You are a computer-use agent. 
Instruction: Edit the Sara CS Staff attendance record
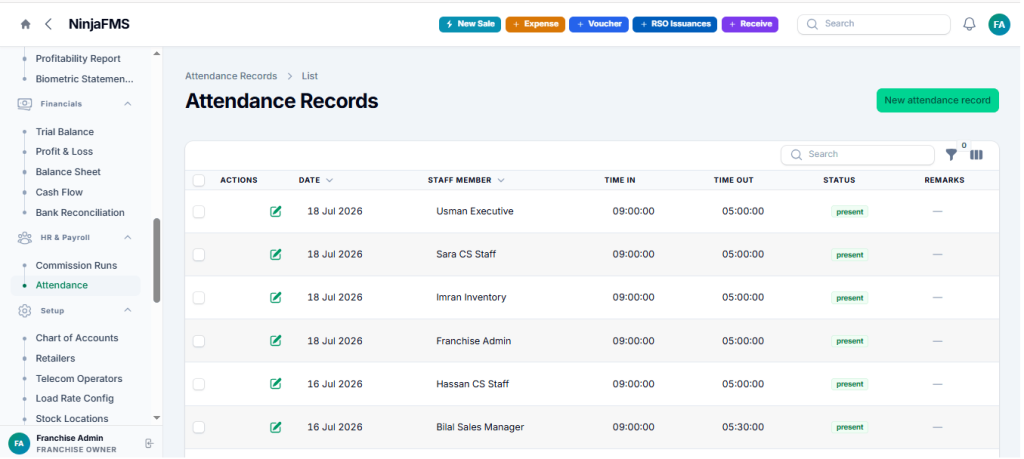[x=276, y=255]
